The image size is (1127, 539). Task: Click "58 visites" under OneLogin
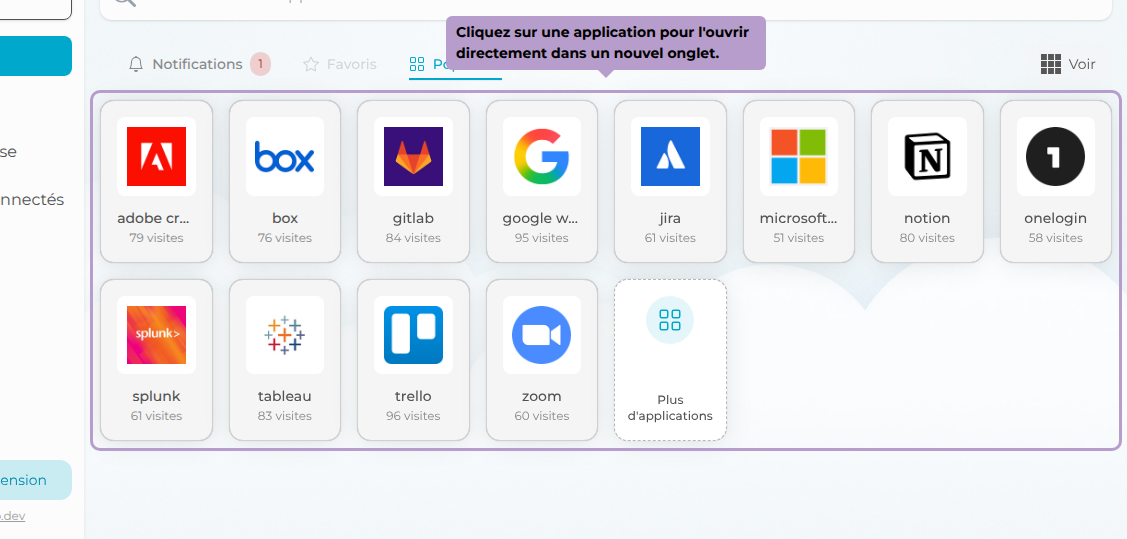coord(1055,238)
